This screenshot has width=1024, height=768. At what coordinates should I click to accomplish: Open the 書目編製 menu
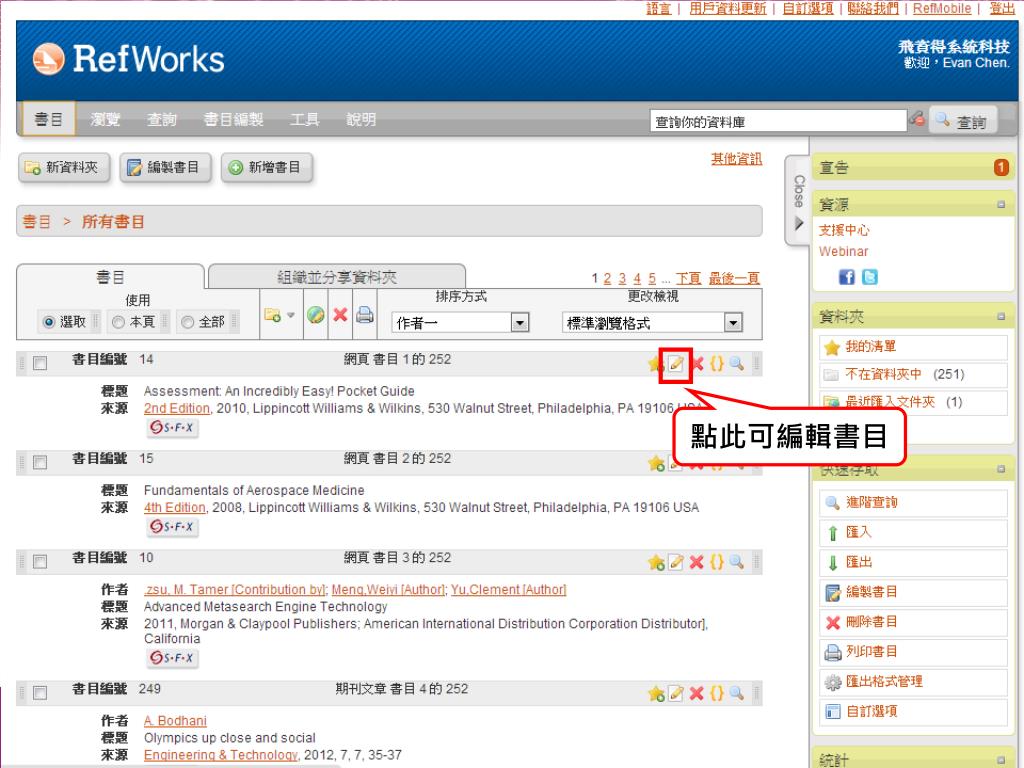point(233,120)
